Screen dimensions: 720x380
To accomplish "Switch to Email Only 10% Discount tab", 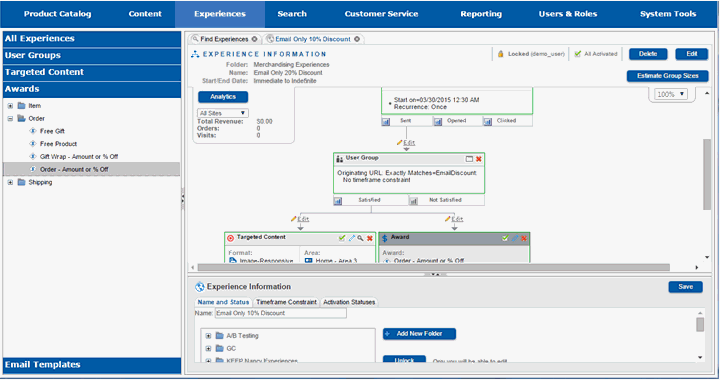I will coord(313,39).
